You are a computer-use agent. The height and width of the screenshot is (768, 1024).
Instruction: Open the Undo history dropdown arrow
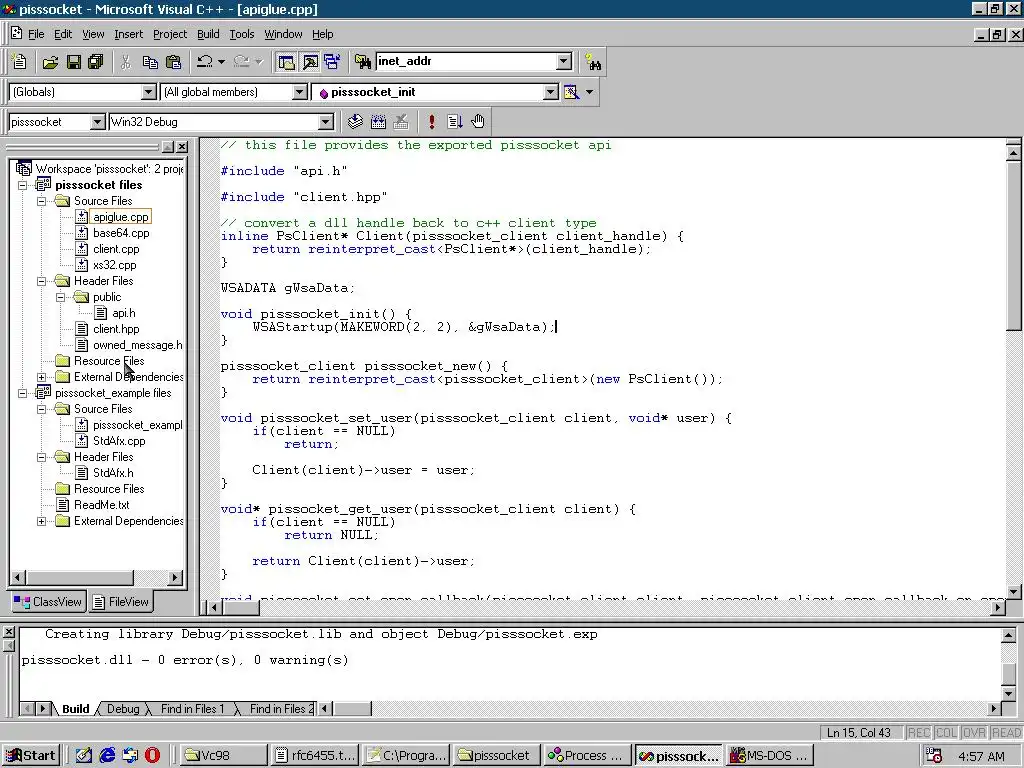[x=221, y=62]
